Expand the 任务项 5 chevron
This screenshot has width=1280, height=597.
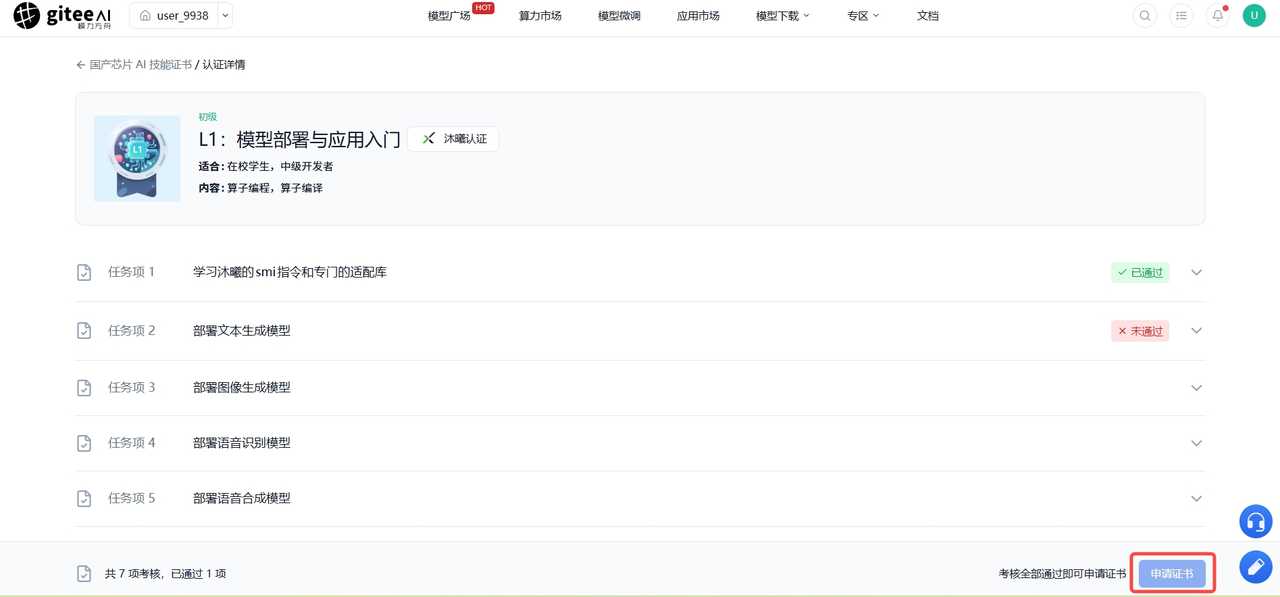(x=1196, y=498)
